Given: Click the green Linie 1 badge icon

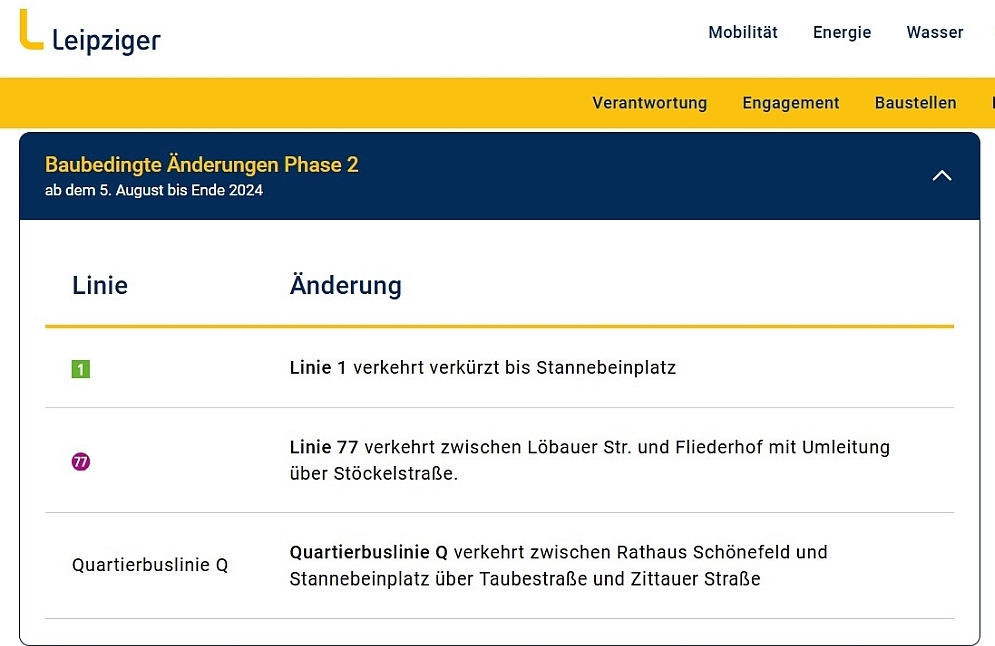Looking at the screenshot, I should 81,369.
